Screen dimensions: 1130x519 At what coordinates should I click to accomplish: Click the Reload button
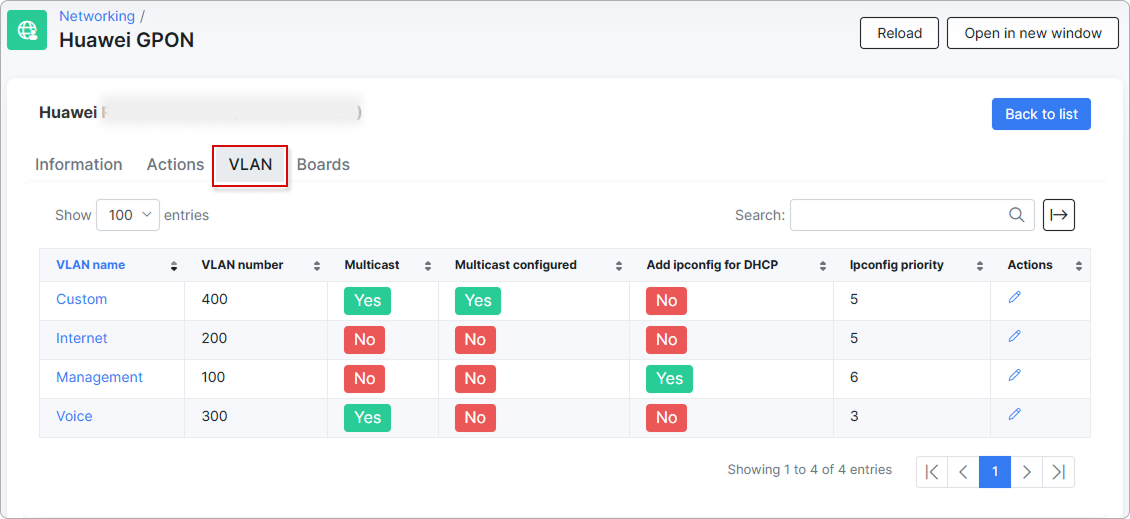coord(899,33)
